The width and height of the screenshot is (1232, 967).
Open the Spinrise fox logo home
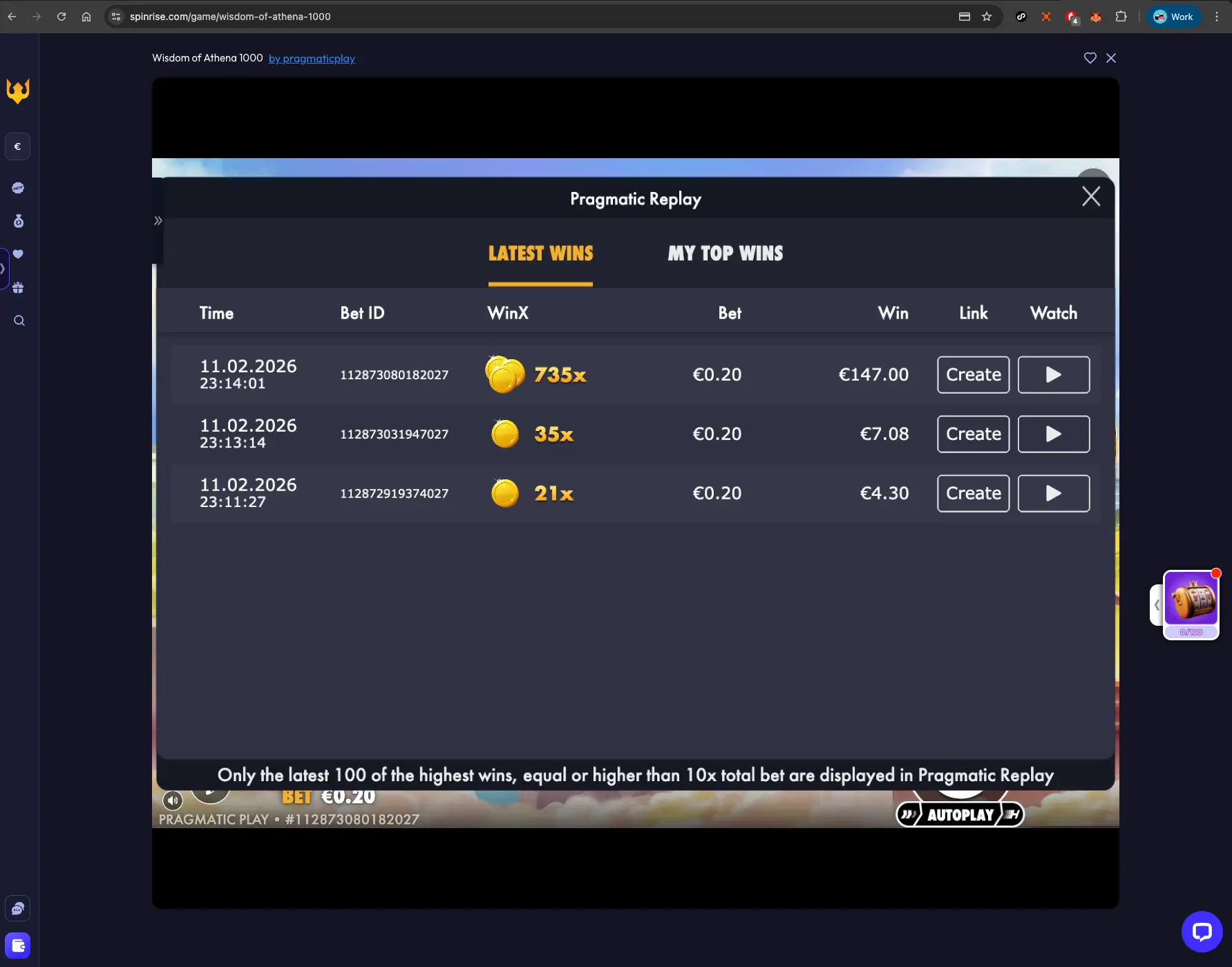click(x=18, y=91)
